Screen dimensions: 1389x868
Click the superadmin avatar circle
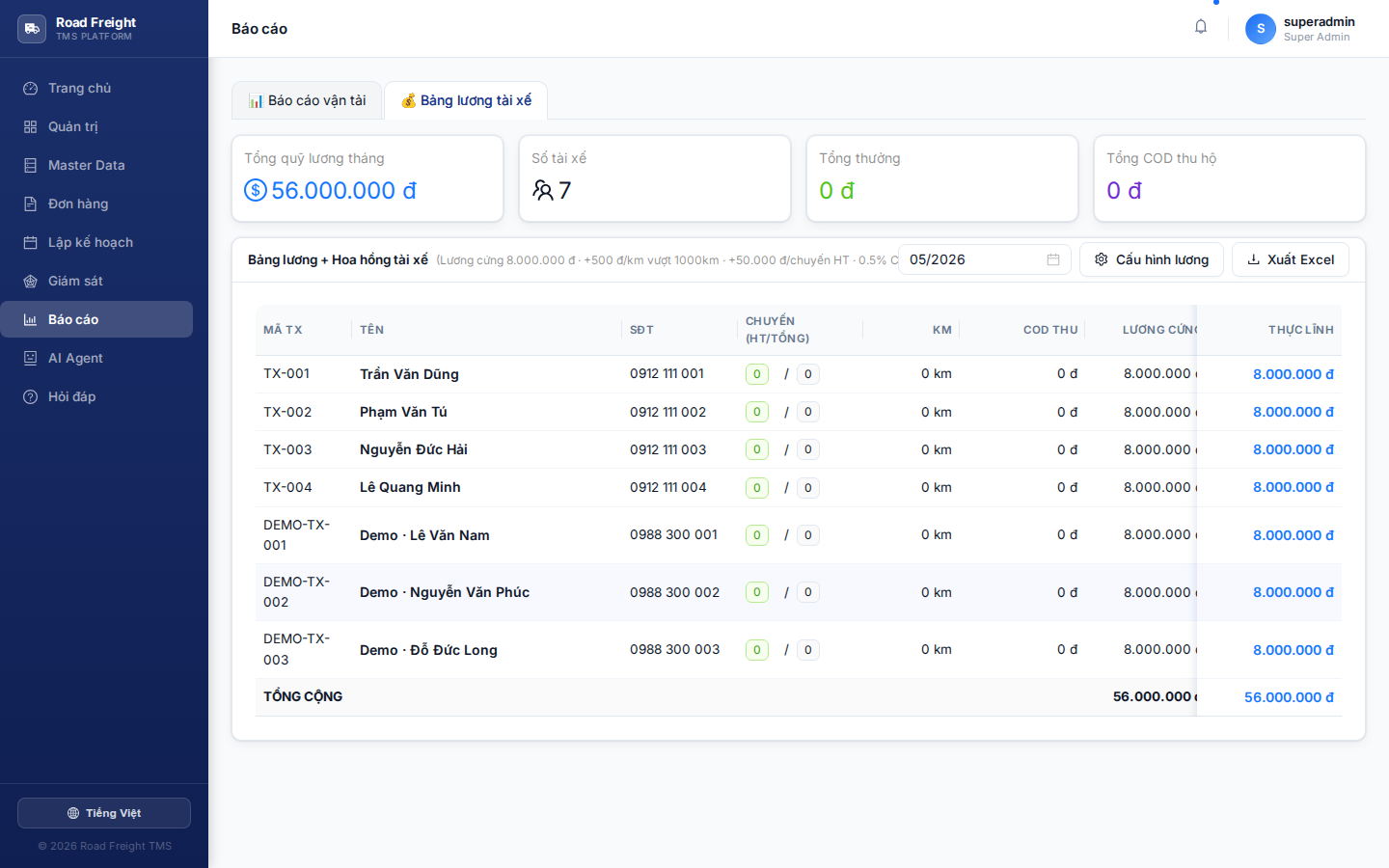coord(1261,29)
